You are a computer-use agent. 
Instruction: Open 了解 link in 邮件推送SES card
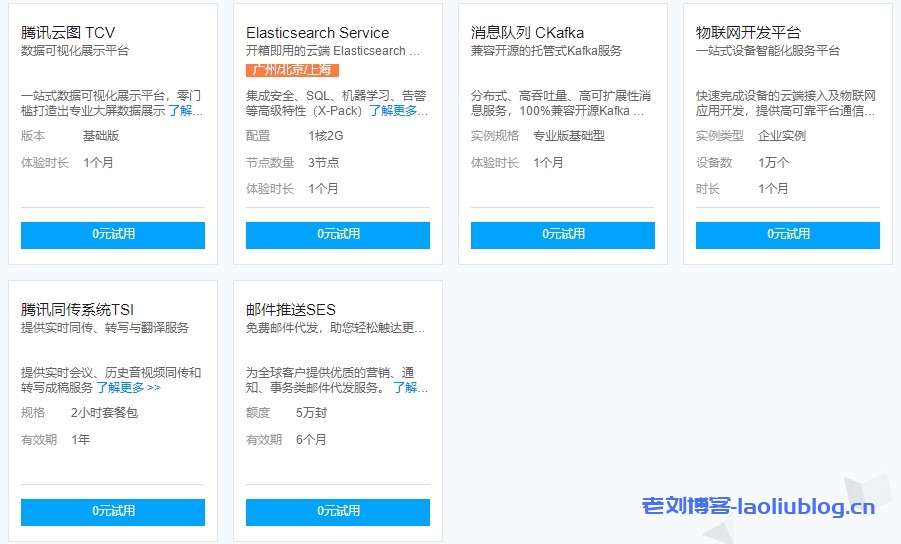pyautogui.click(x=410, y=388)
